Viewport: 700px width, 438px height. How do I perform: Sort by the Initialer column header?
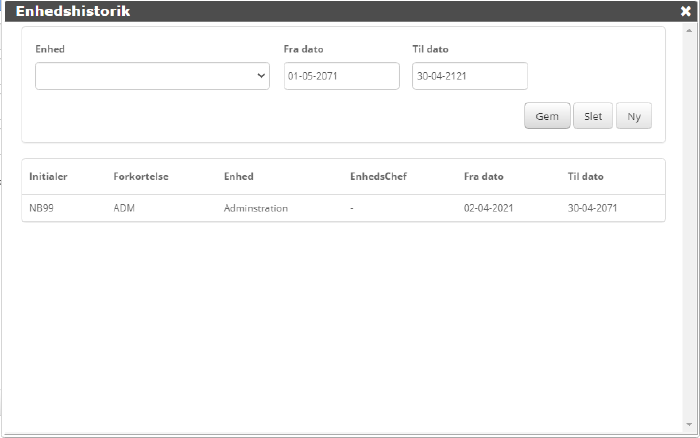tap(48, 177)
